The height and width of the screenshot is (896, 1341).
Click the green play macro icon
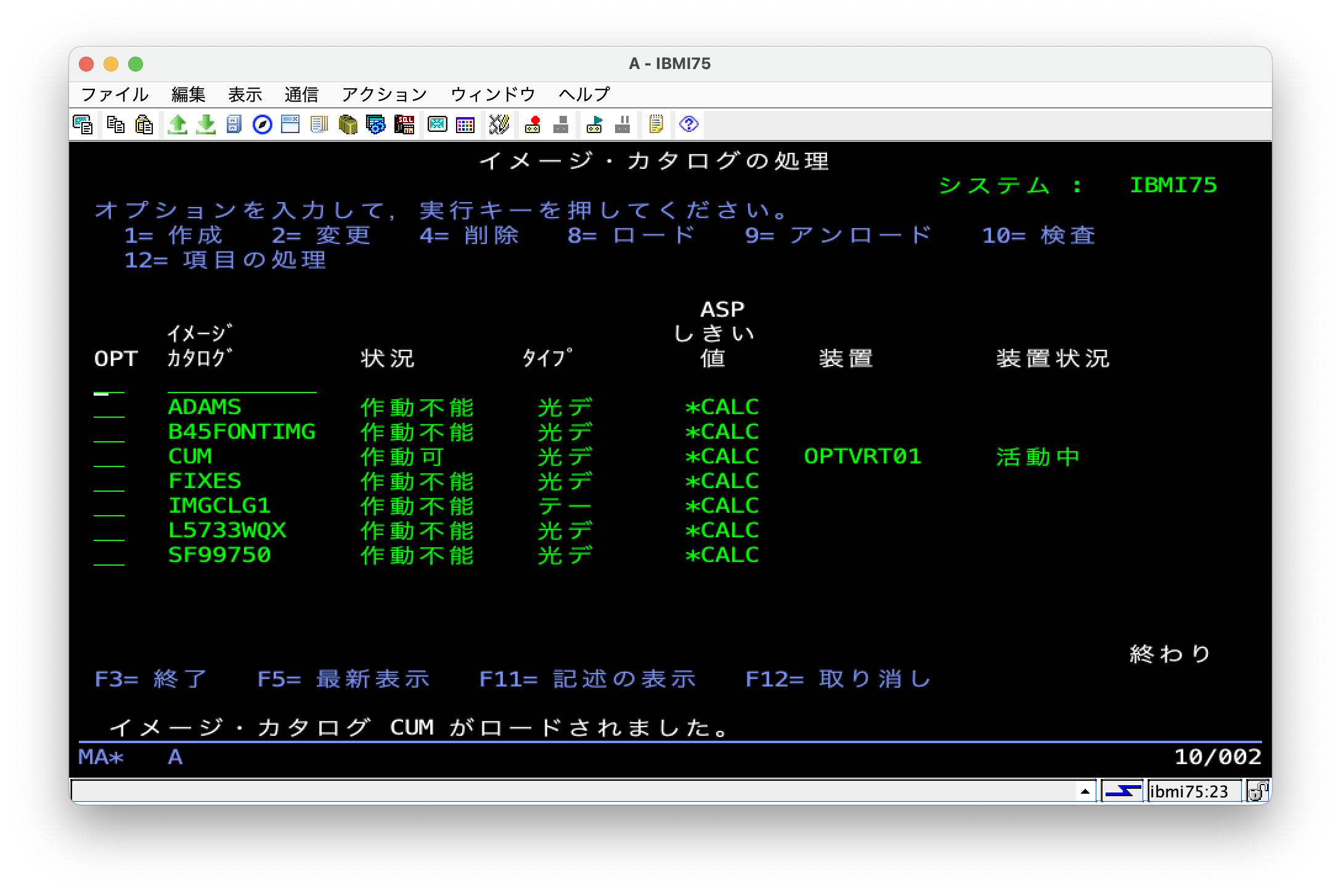point(594,124)
